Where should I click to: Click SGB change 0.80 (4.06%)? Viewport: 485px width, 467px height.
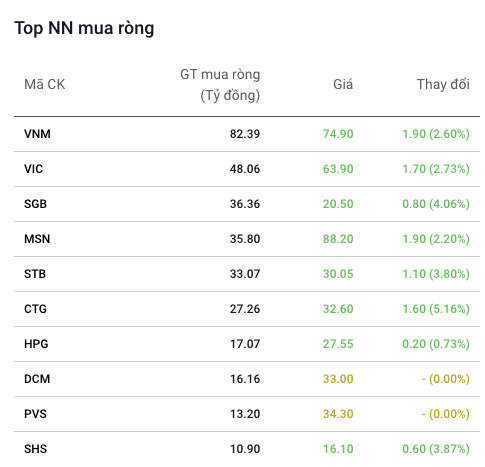[436, 204]
